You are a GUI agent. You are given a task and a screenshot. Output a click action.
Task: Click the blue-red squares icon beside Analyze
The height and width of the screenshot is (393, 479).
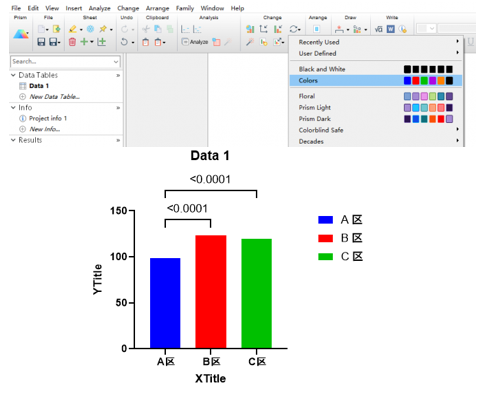pyautogui.click(x=216, y=42)
